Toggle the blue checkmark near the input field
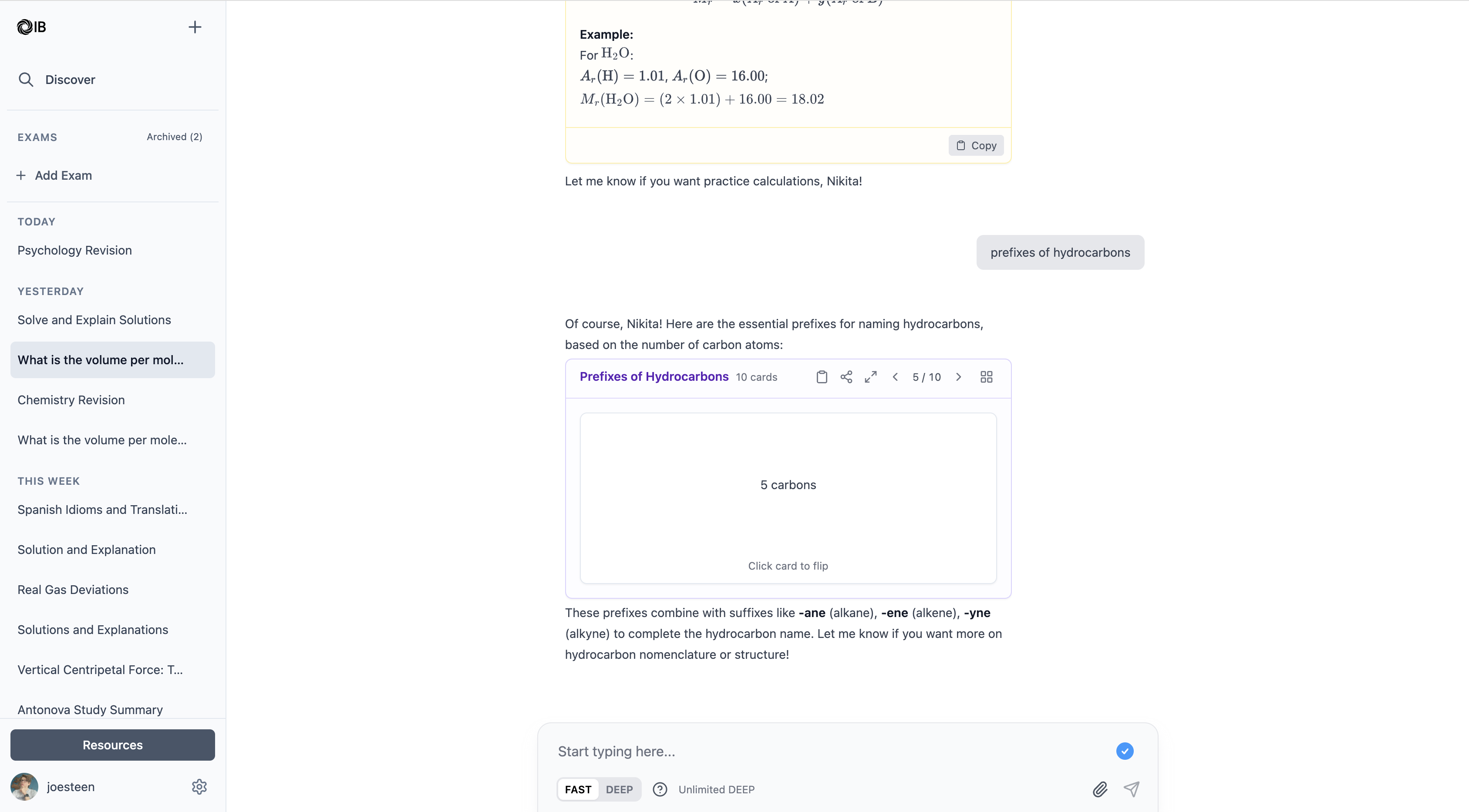 (x=1124, y=751)
